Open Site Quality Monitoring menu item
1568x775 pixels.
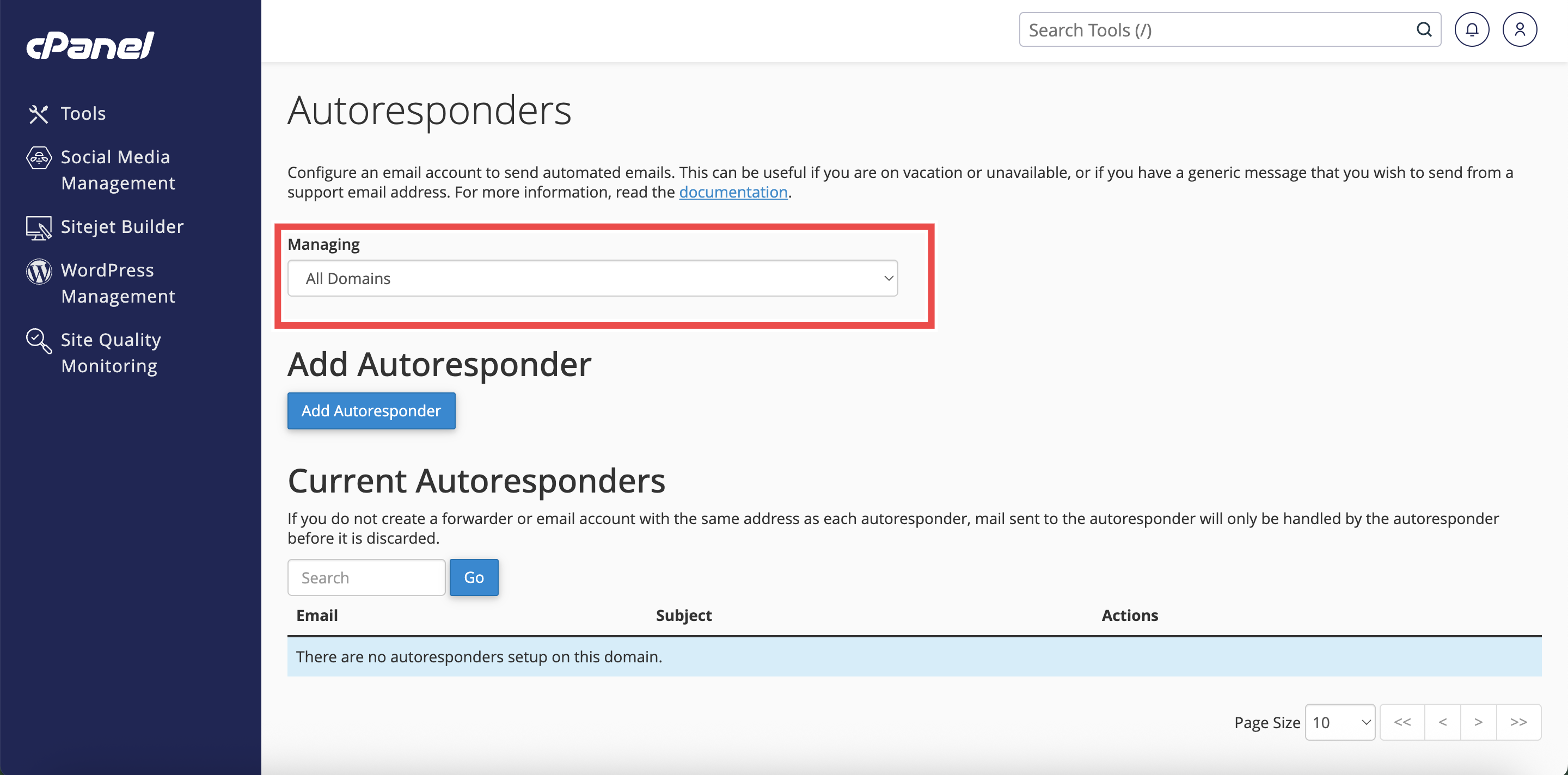pyautogui.click(x=111, y=352)
